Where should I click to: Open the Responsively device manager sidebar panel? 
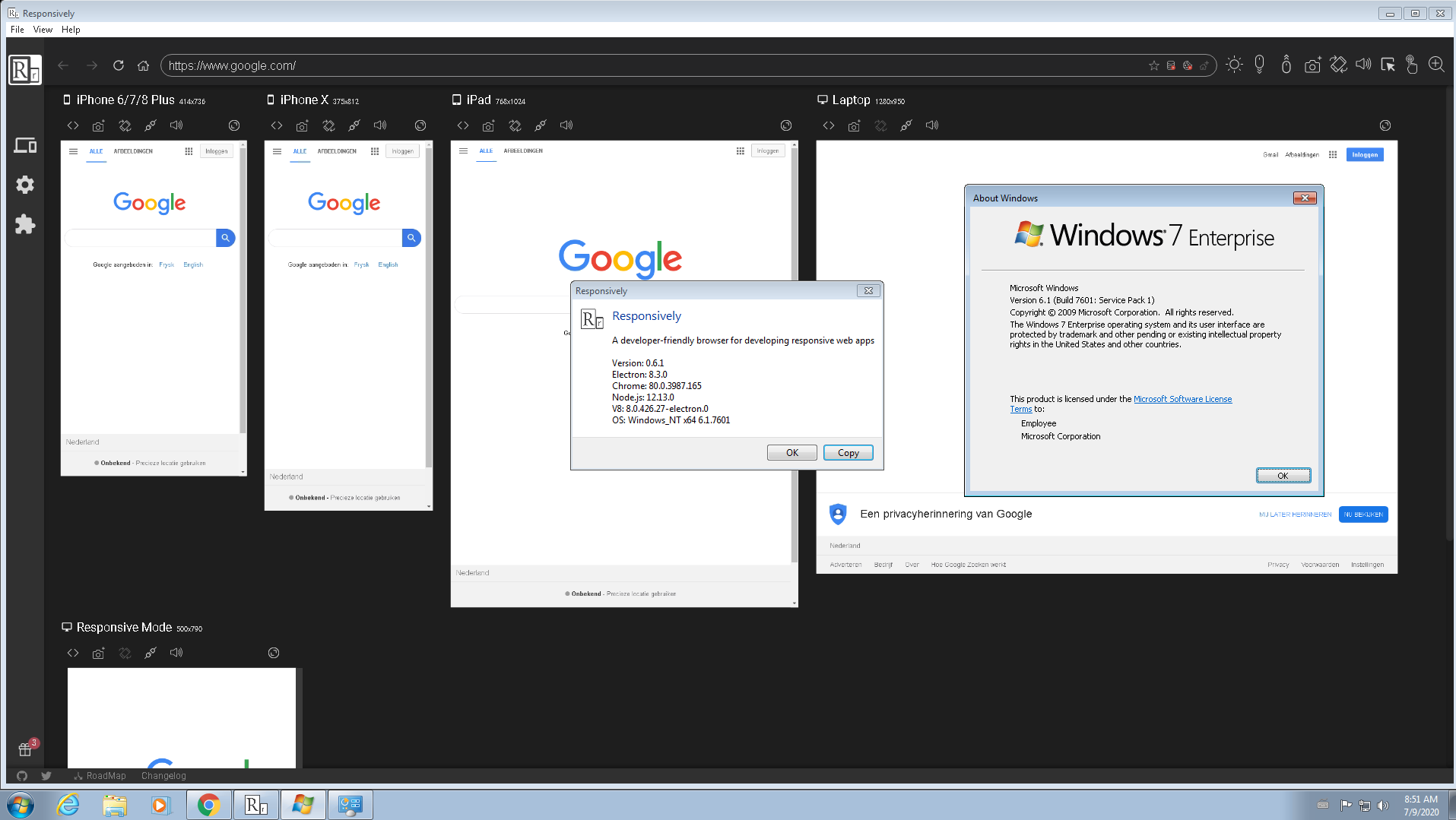25,146
